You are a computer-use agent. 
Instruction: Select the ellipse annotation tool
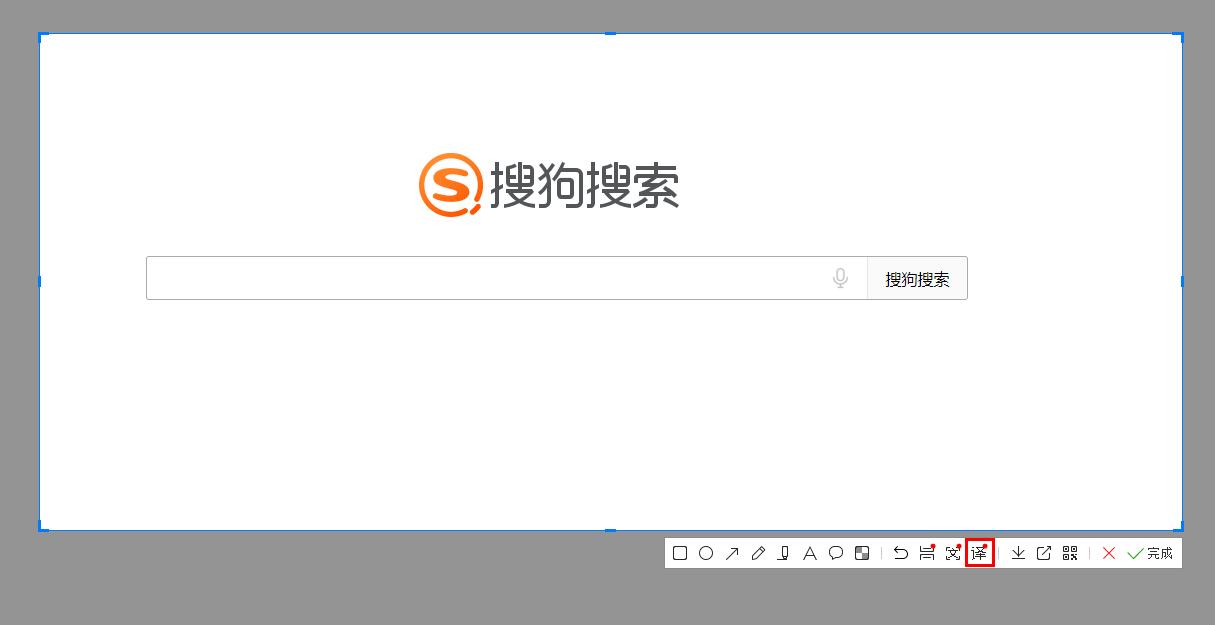(706, 552)
